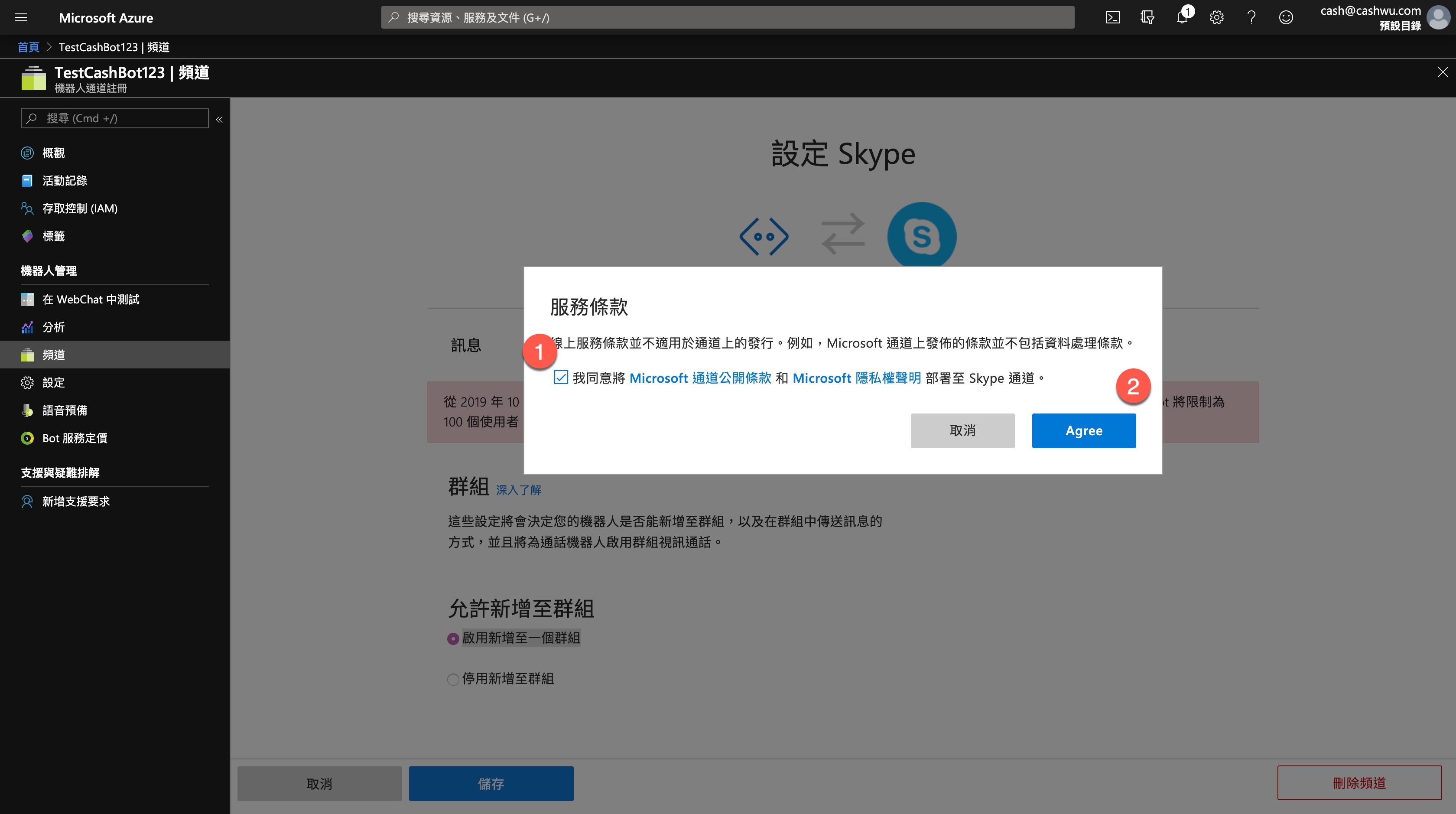Open portal settings gear icon
The image size is (1456, 814).
pyautogui.click(x=1216, y=17)
